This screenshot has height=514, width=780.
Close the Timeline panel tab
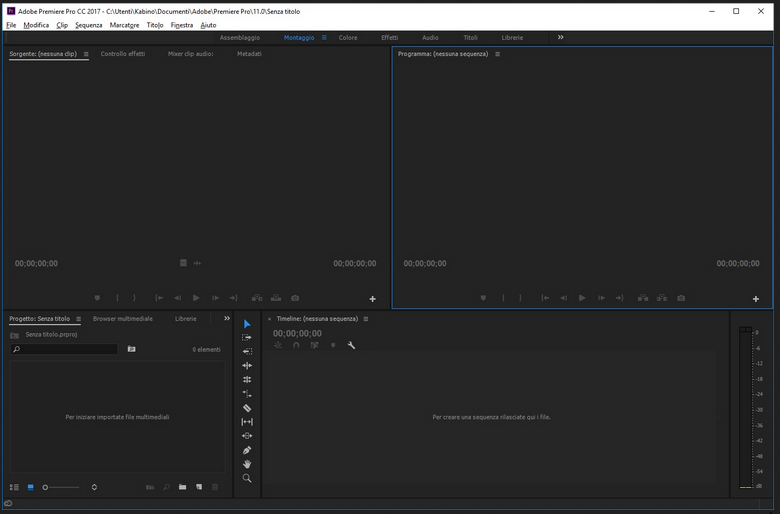270,319
